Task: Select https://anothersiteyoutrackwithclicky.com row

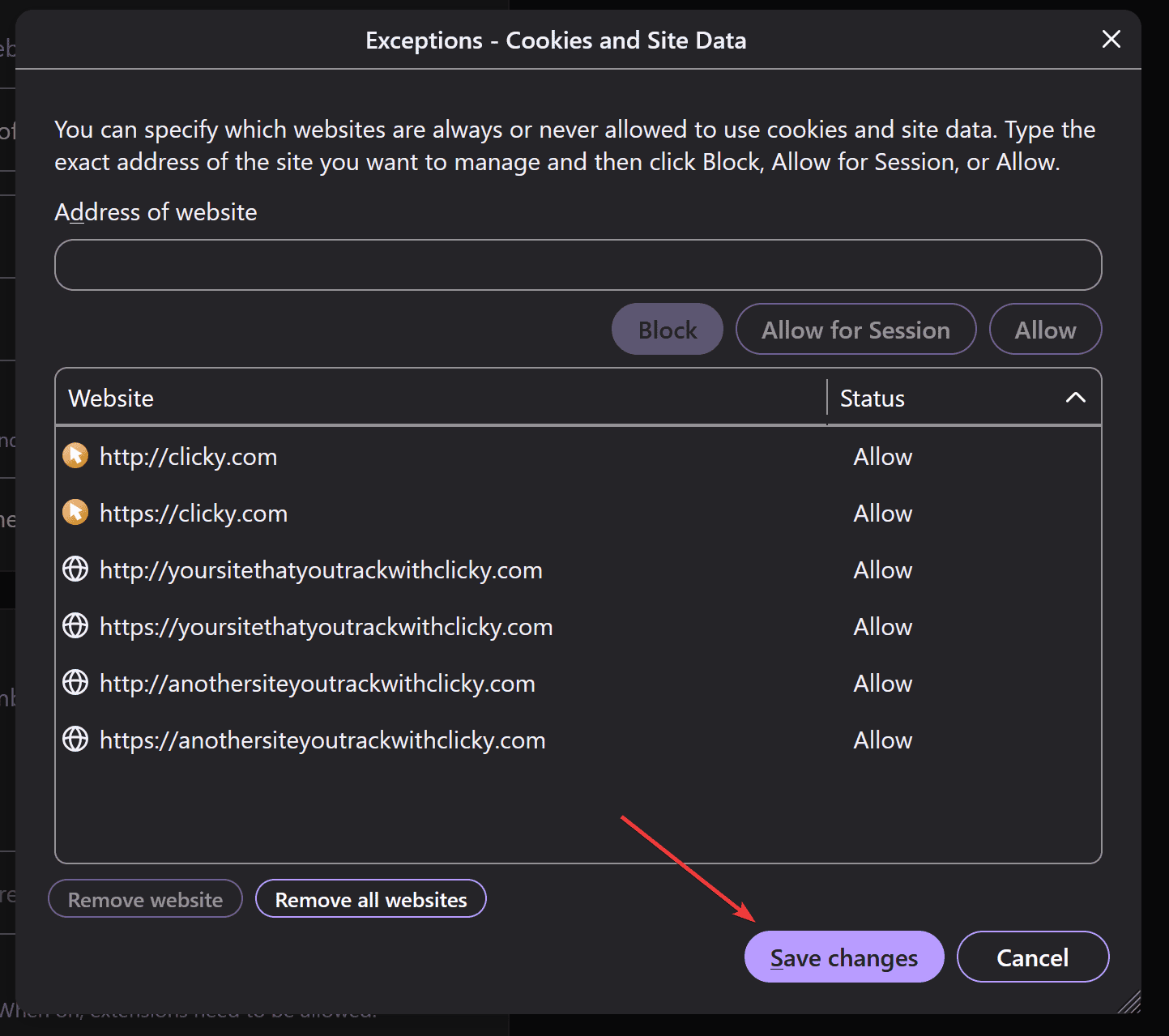Action: (x=578, y=740)
